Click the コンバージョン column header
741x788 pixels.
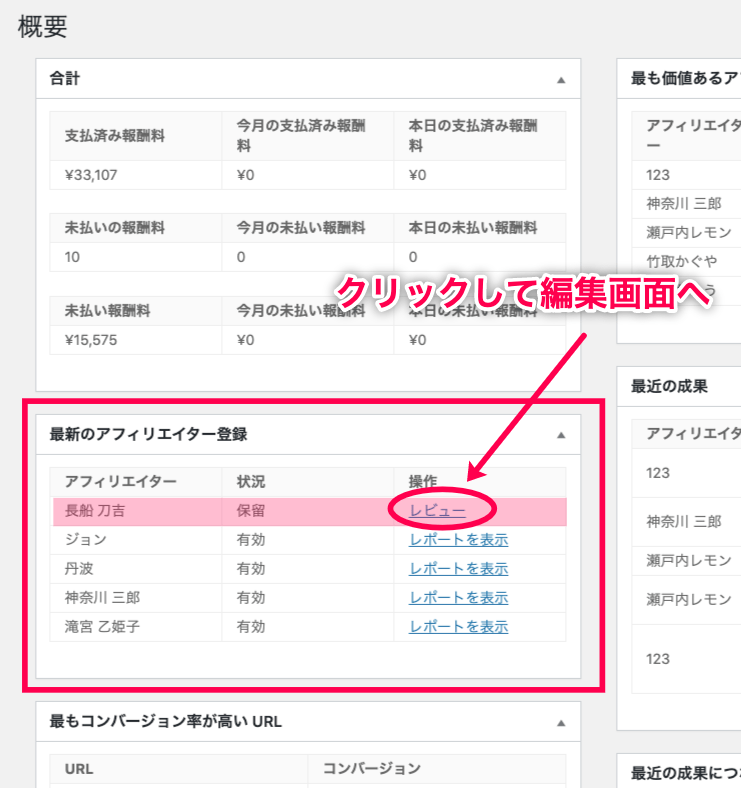point(371,769)
